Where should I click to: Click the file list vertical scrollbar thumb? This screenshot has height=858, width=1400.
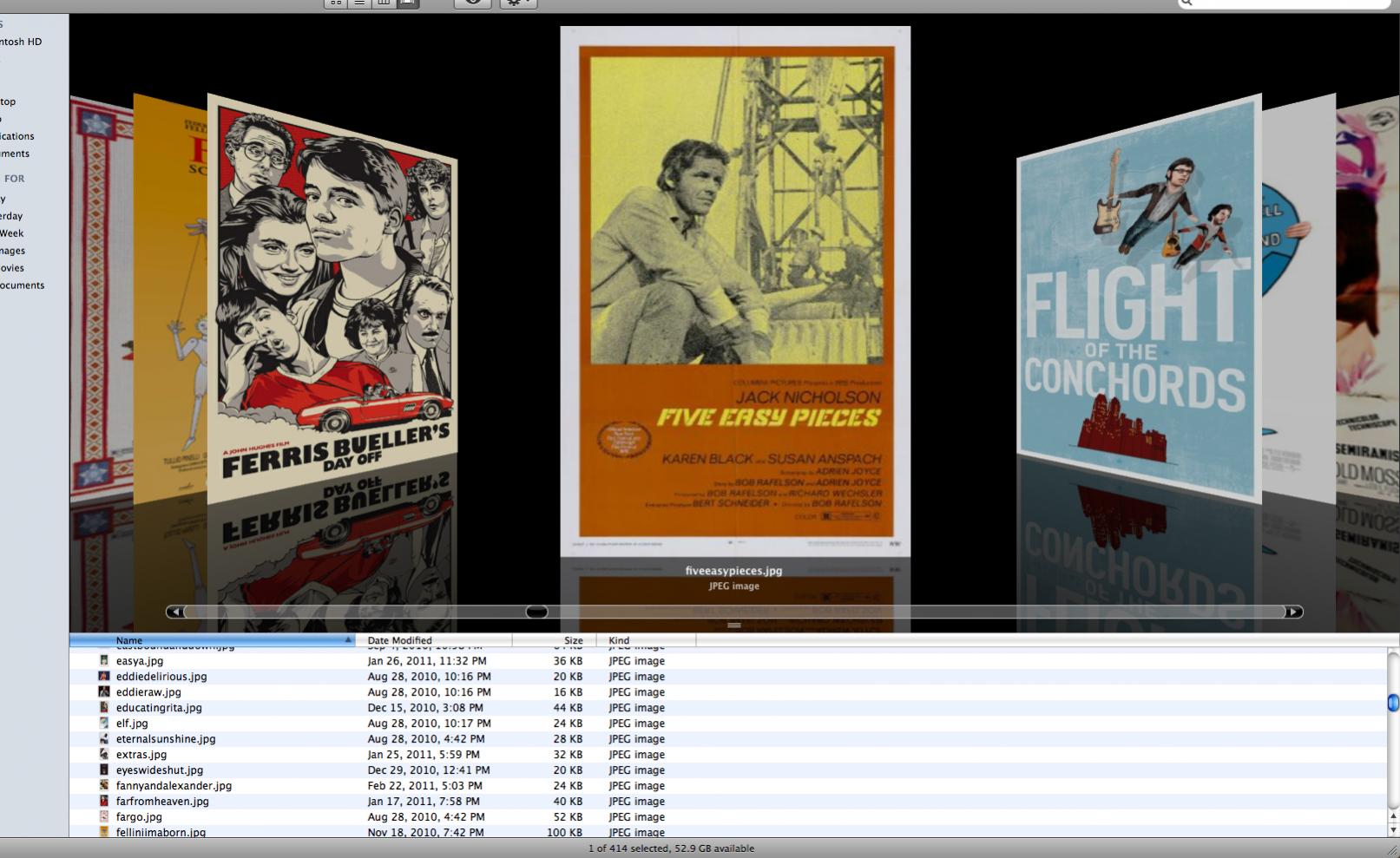pyautogui.click(x=1393, y=703)
